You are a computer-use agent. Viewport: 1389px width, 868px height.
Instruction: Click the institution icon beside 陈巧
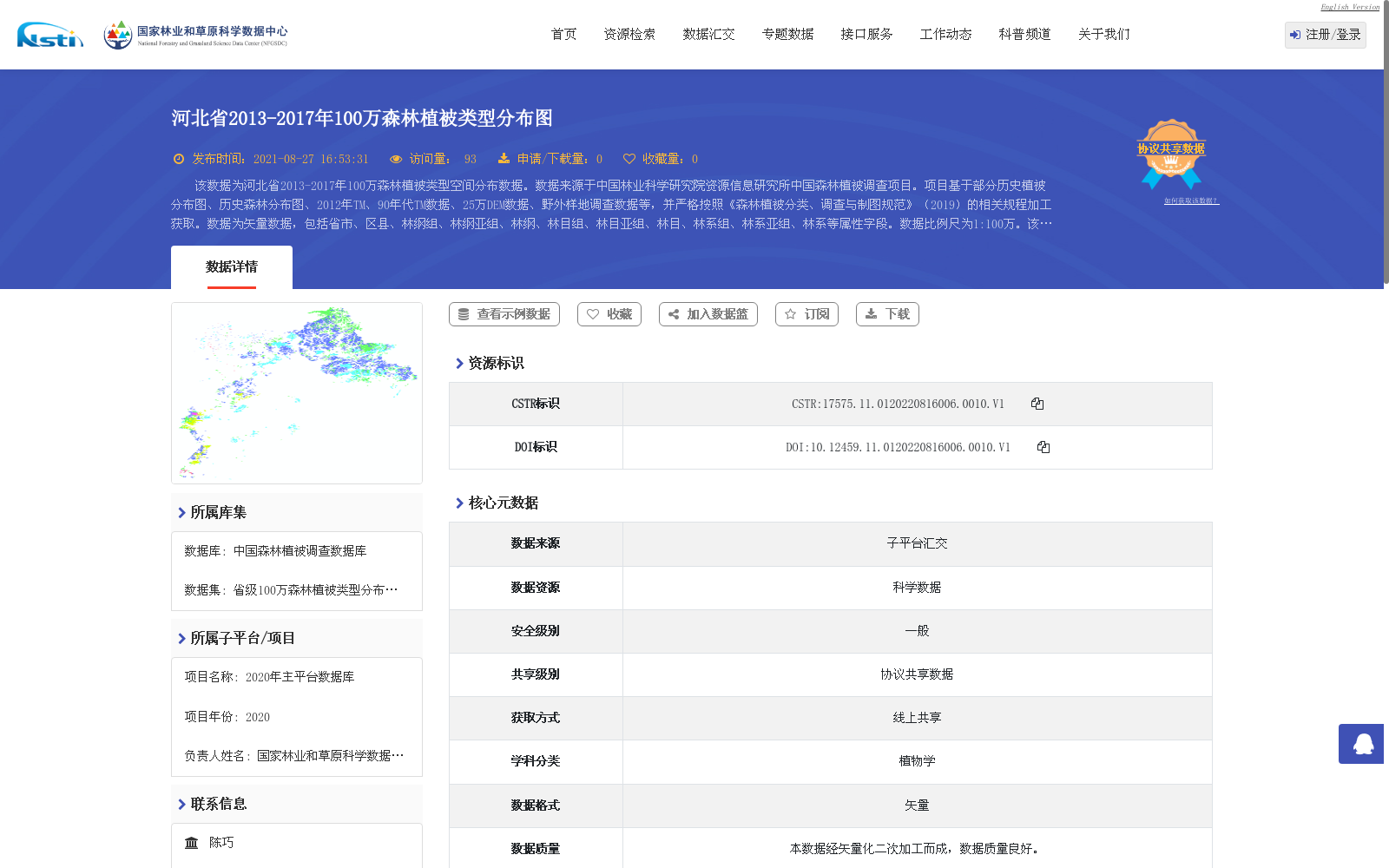tap(192, 843)
